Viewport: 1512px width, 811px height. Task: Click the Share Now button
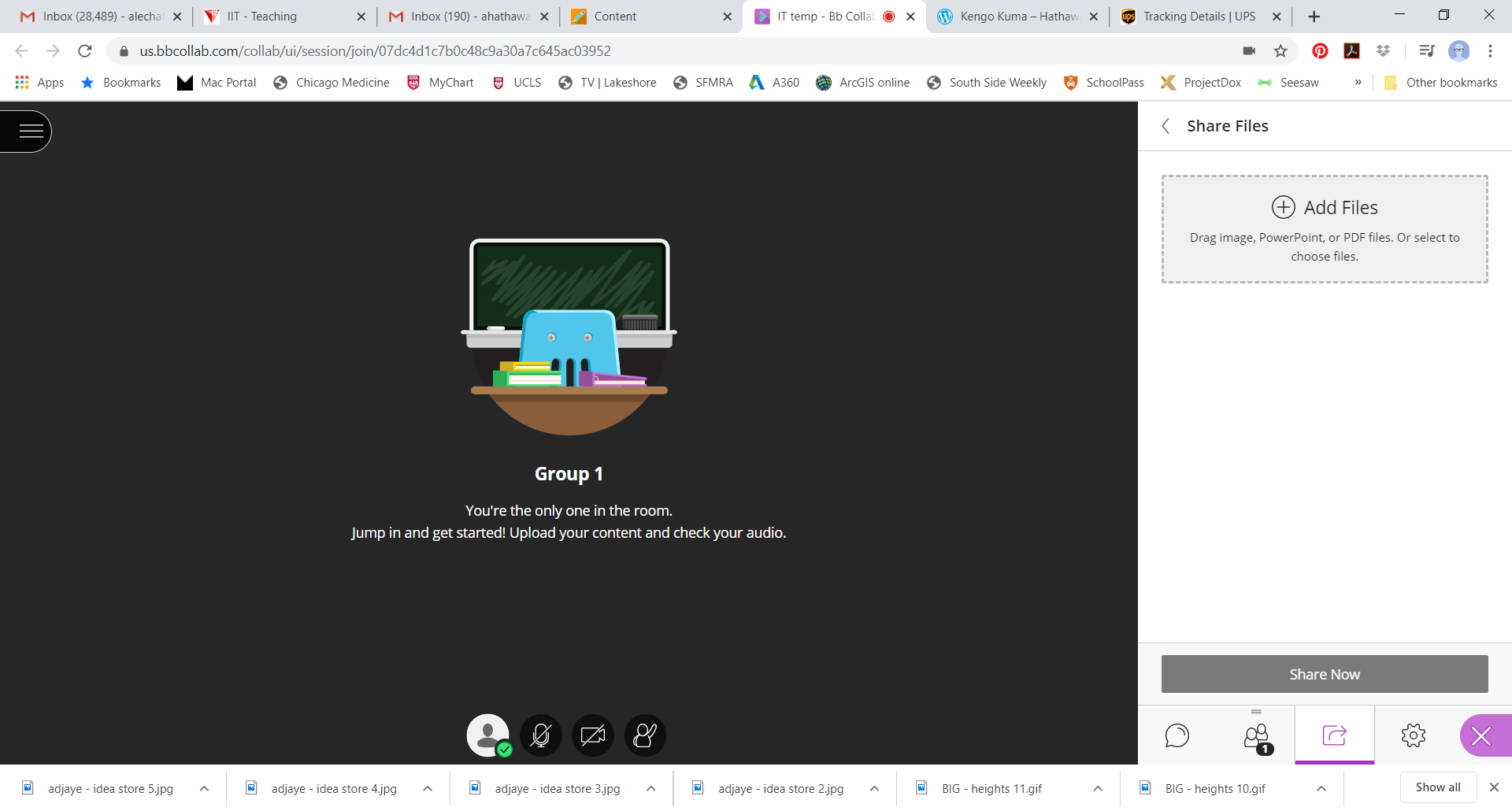tap(1324, 674)
